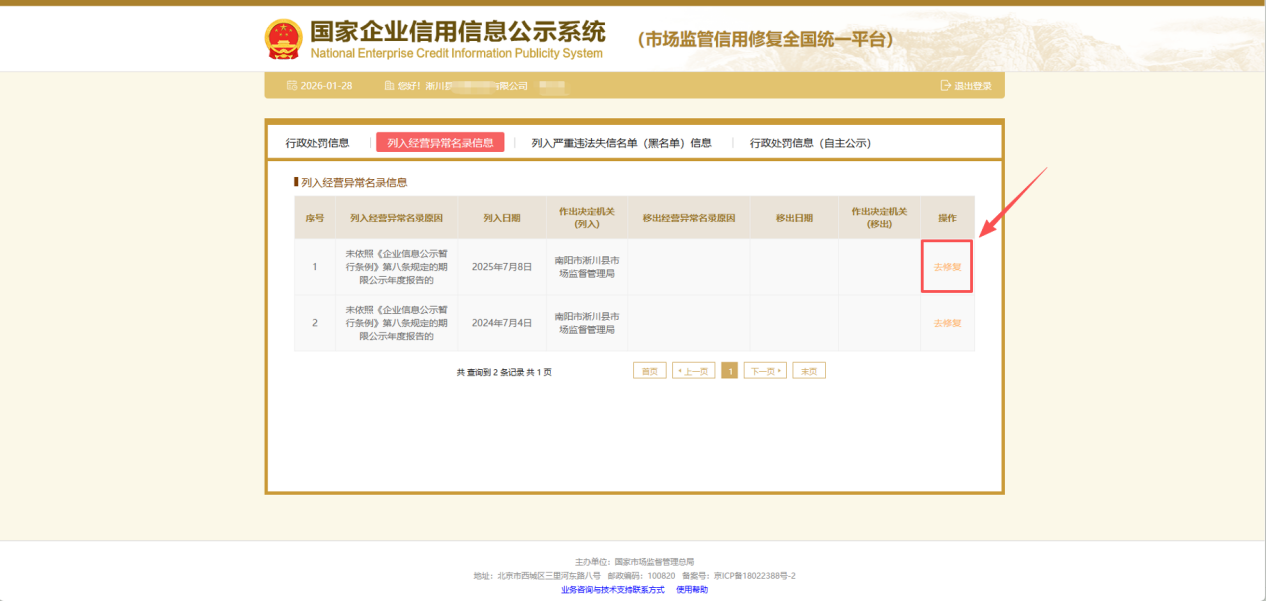Go to first page with 首页

649,371
